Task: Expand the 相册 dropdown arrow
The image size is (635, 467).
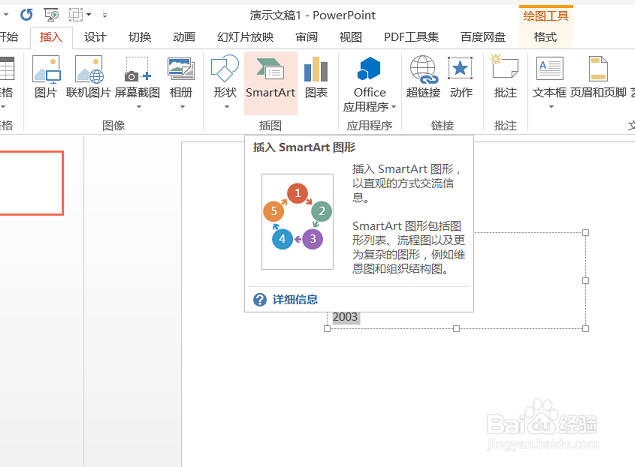Action: (183, 107)
